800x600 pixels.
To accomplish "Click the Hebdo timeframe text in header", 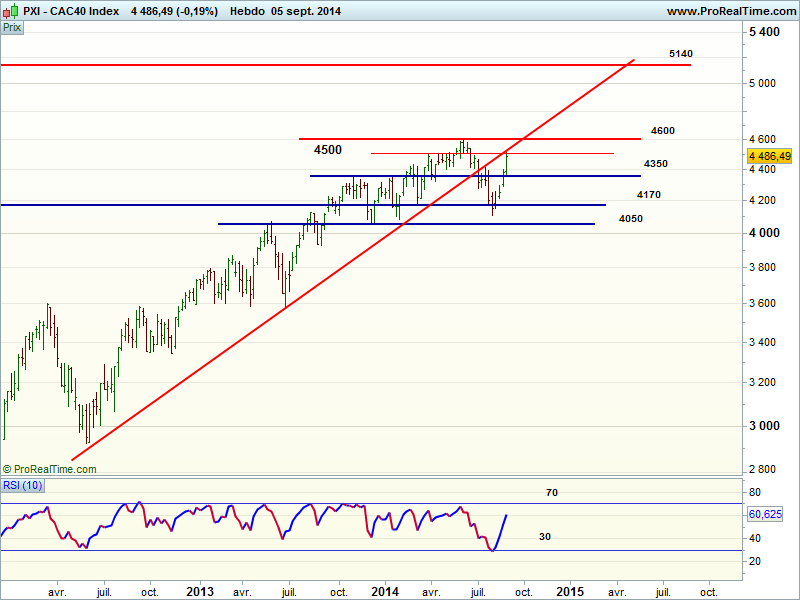I will [x=247, y=11].
